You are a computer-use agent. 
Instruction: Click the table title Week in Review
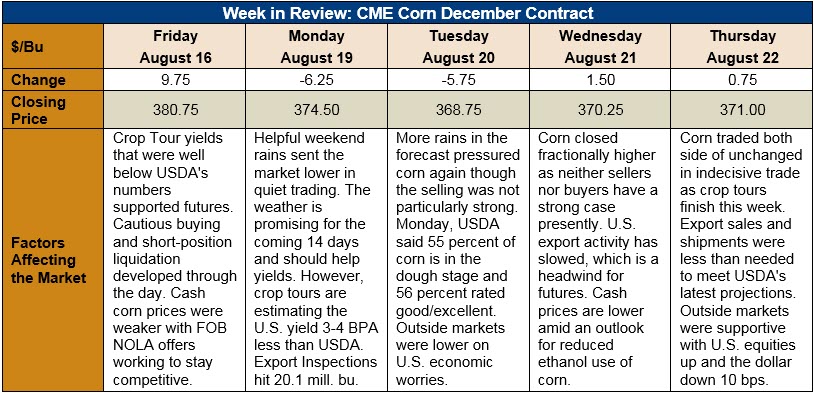tap(408, 12)
